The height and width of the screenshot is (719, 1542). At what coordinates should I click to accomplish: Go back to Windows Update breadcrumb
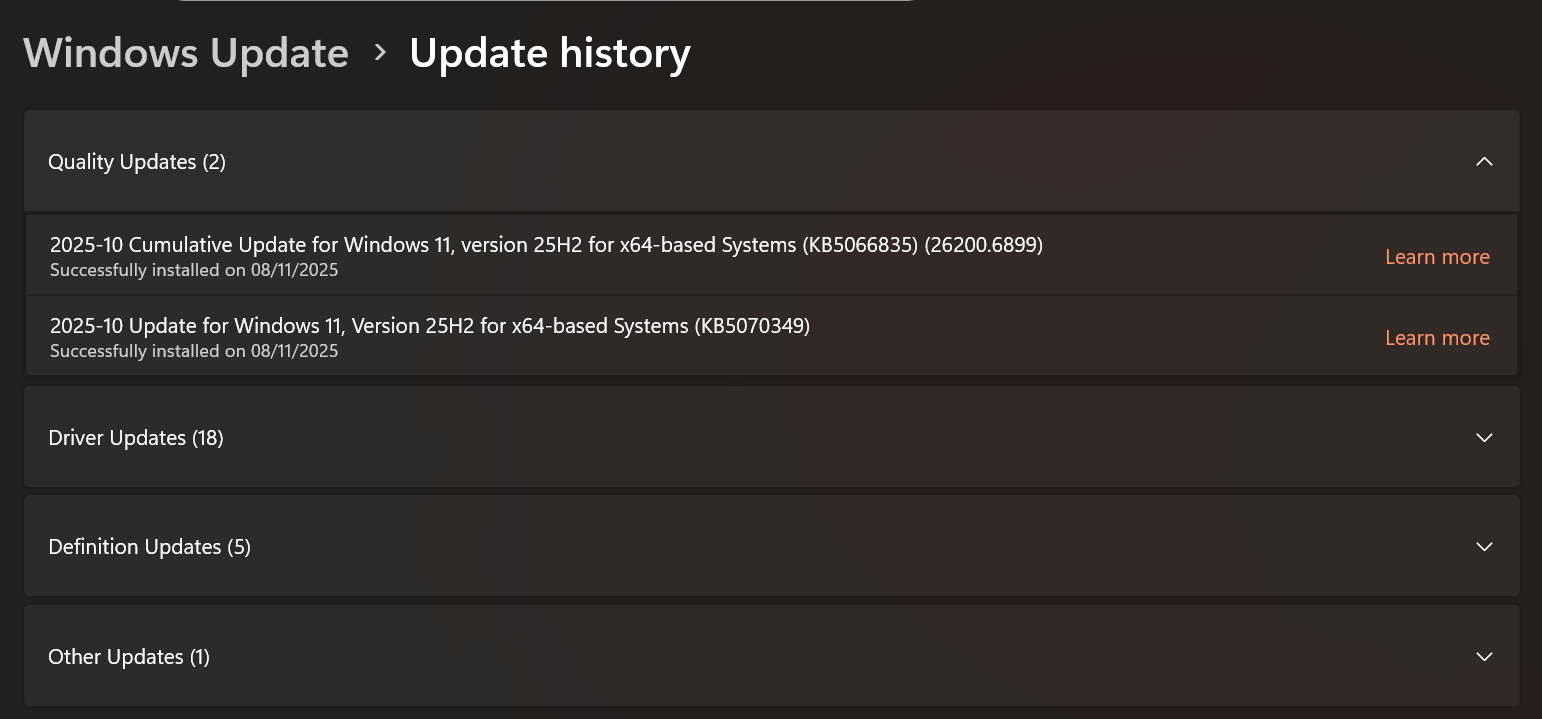(186, 53)
